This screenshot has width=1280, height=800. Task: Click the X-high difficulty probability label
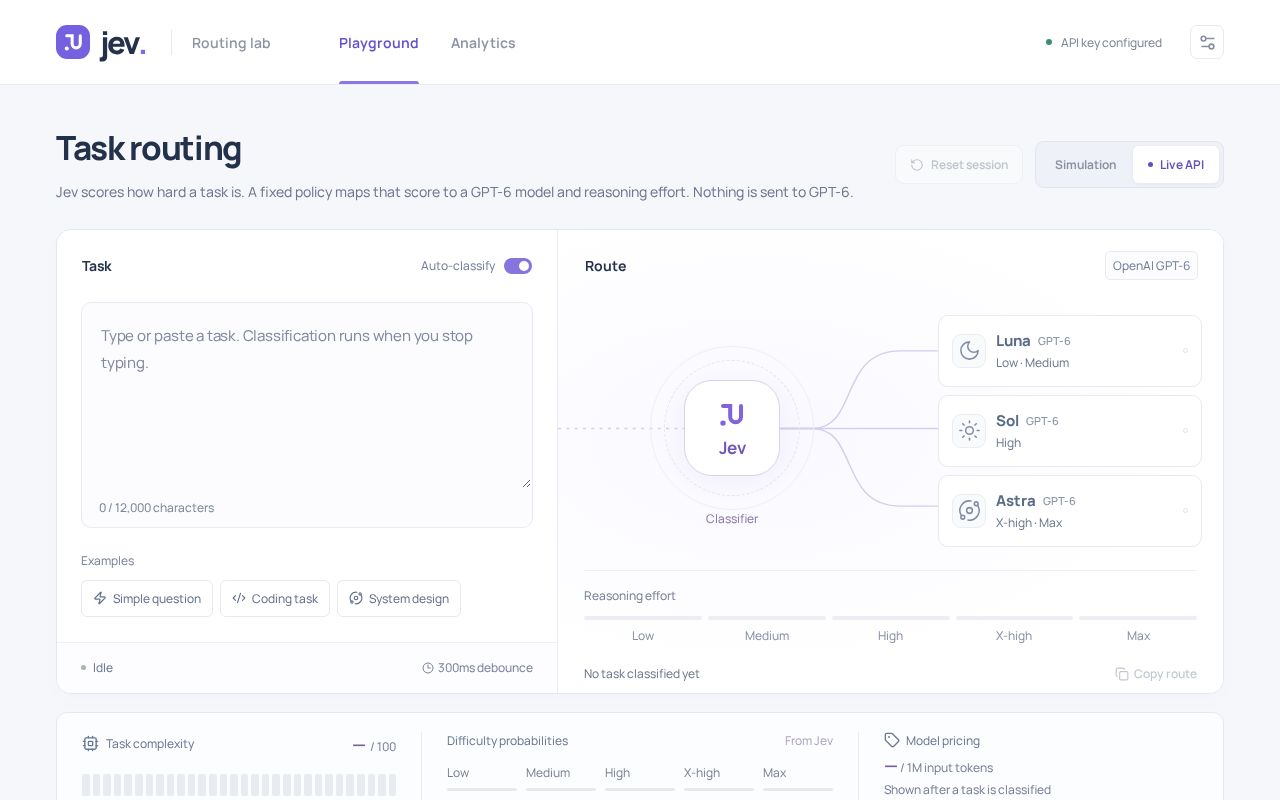[702, 773]
